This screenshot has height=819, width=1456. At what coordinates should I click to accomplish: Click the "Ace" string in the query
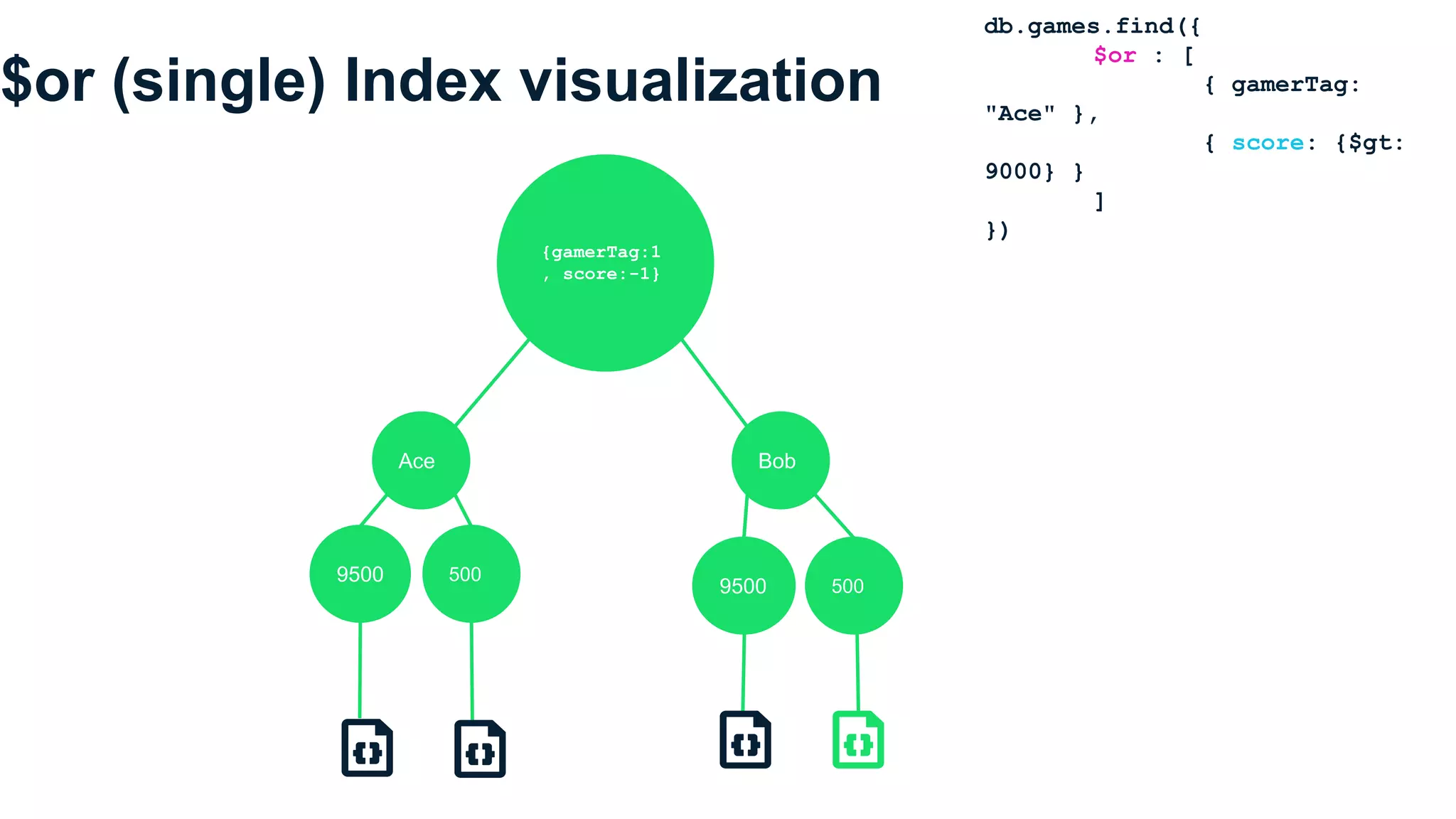(1019, 114)
